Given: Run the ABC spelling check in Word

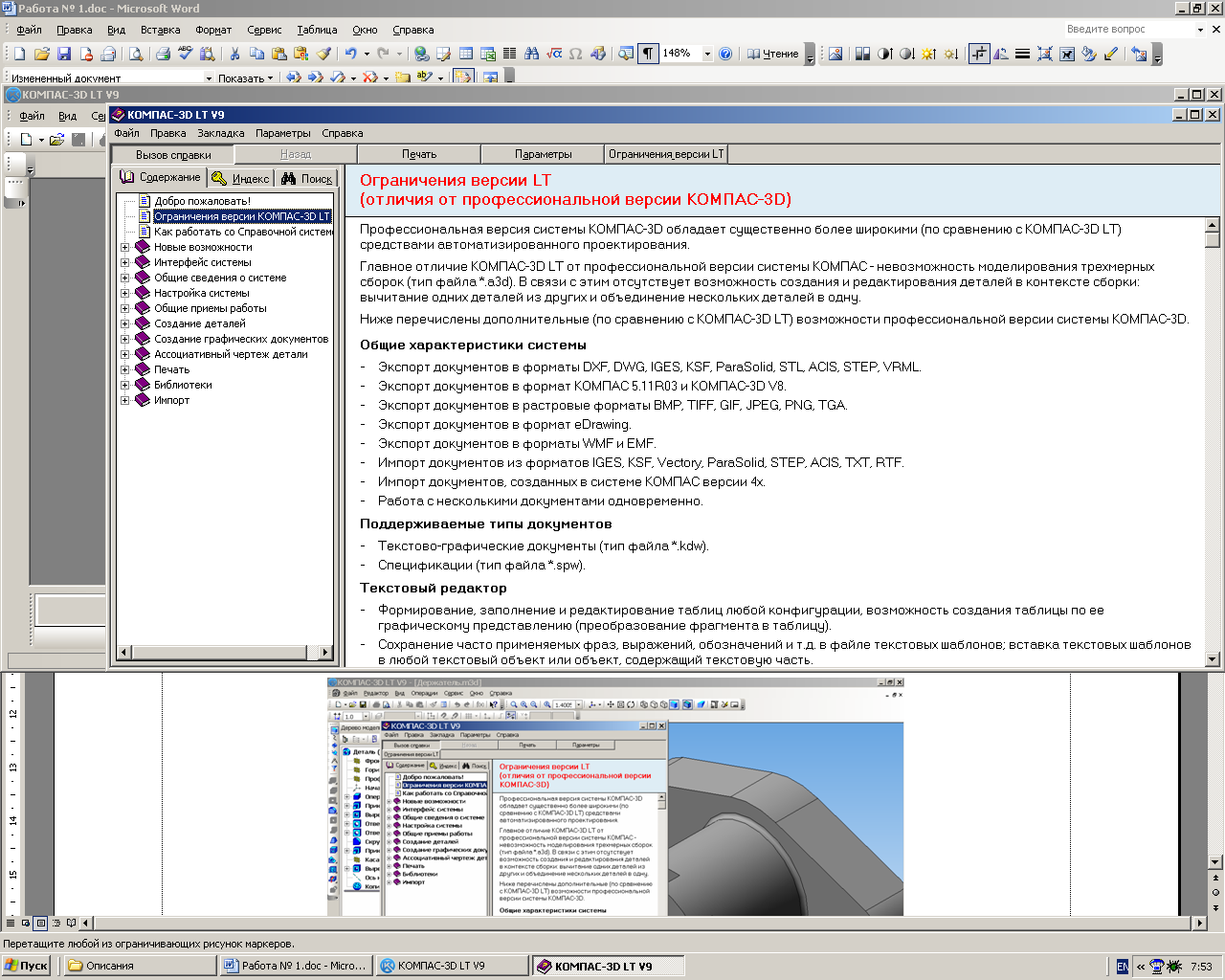Looking at the screenshot, I should point(185,54).
